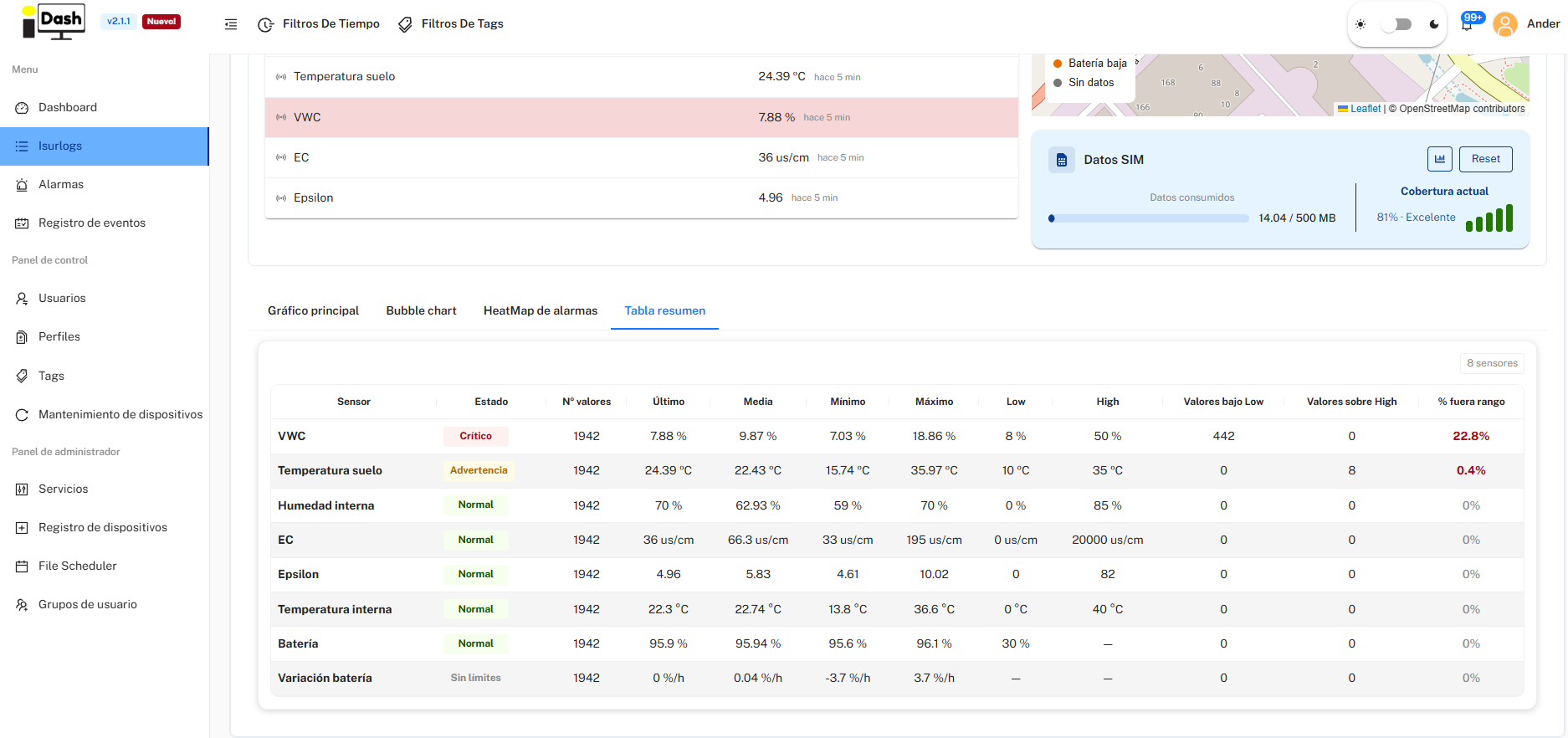Click the File Scheduler calendar icon

22,566
